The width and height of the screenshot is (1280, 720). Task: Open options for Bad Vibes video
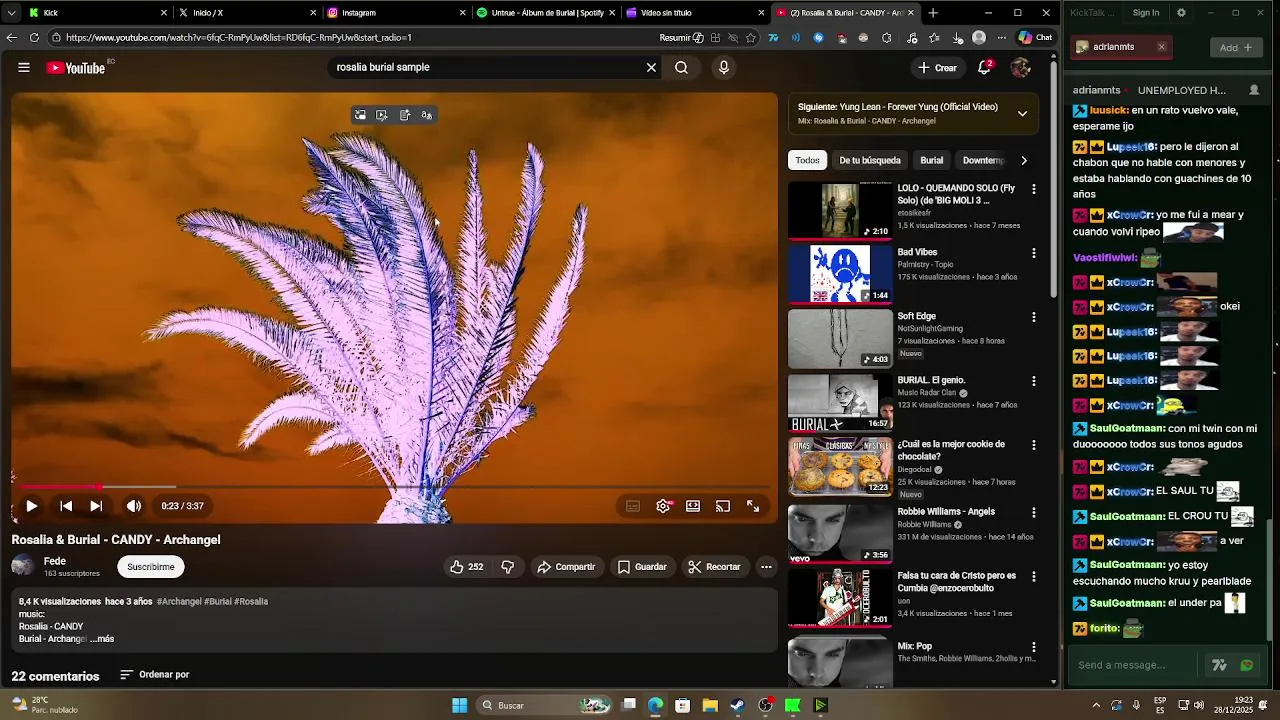tap(1034, 253)
